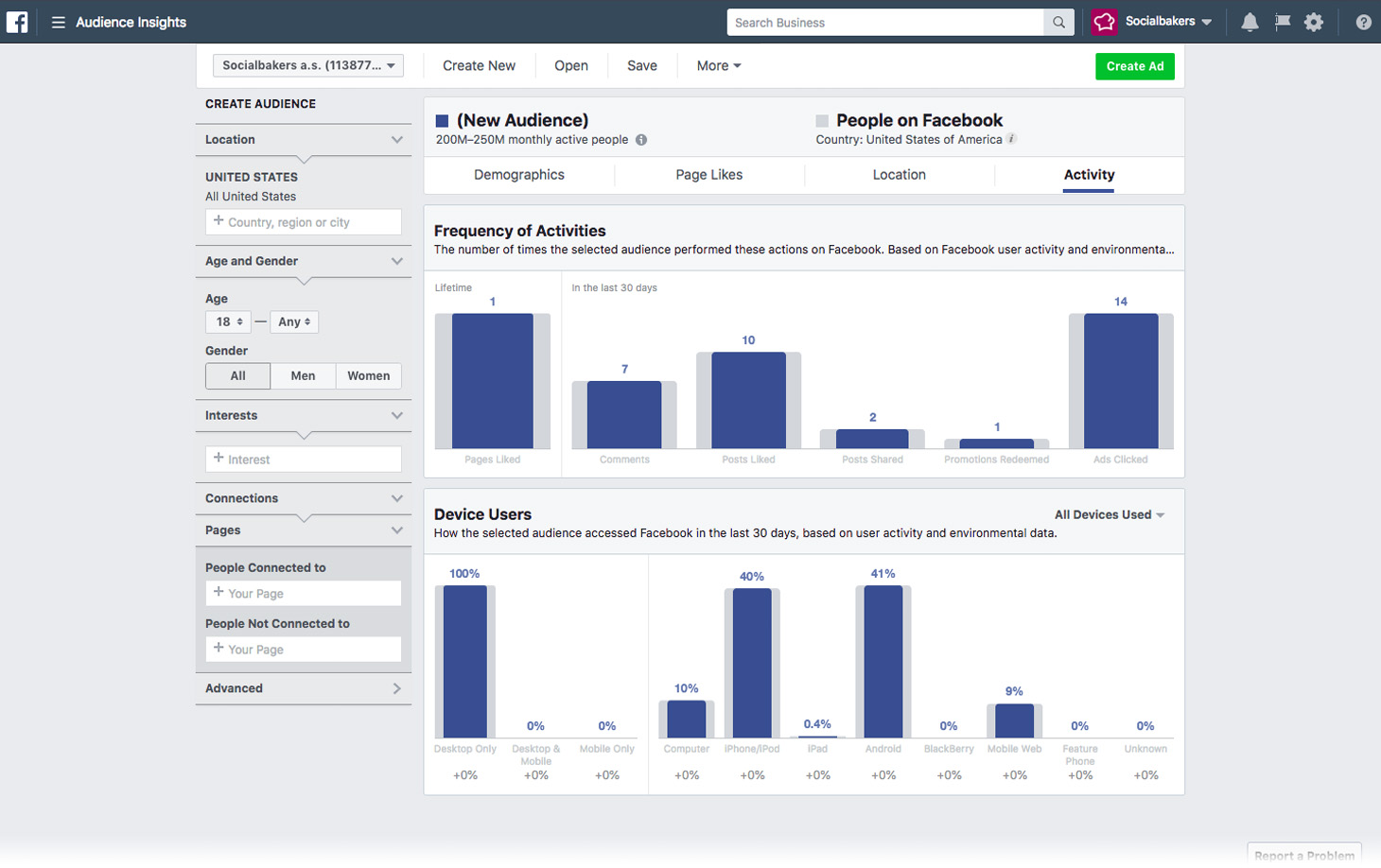Collapse the Interests section chevron
Image resolution: width=1381 pixels, height=868 pixels.
point(397,415)
